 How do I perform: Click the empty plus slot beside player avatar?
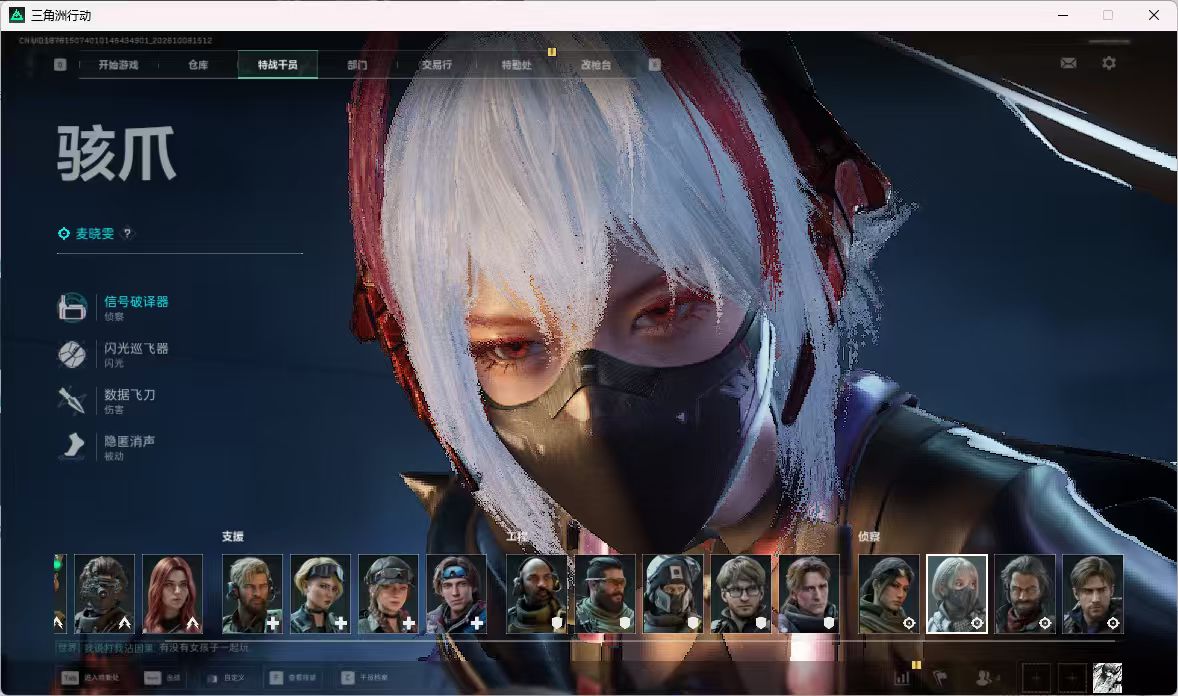1072,678
